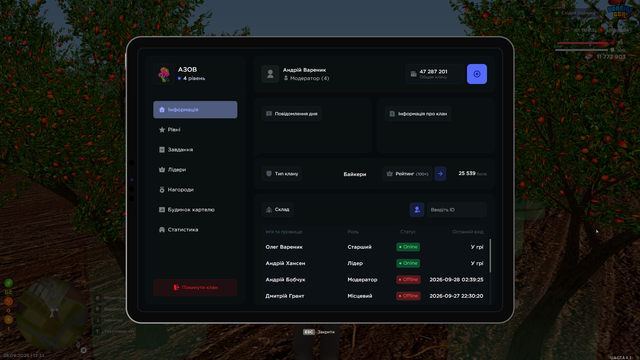Click the clan balance value 47 287 201
This screenshot has width=640, height=360.
click(433, 71)
